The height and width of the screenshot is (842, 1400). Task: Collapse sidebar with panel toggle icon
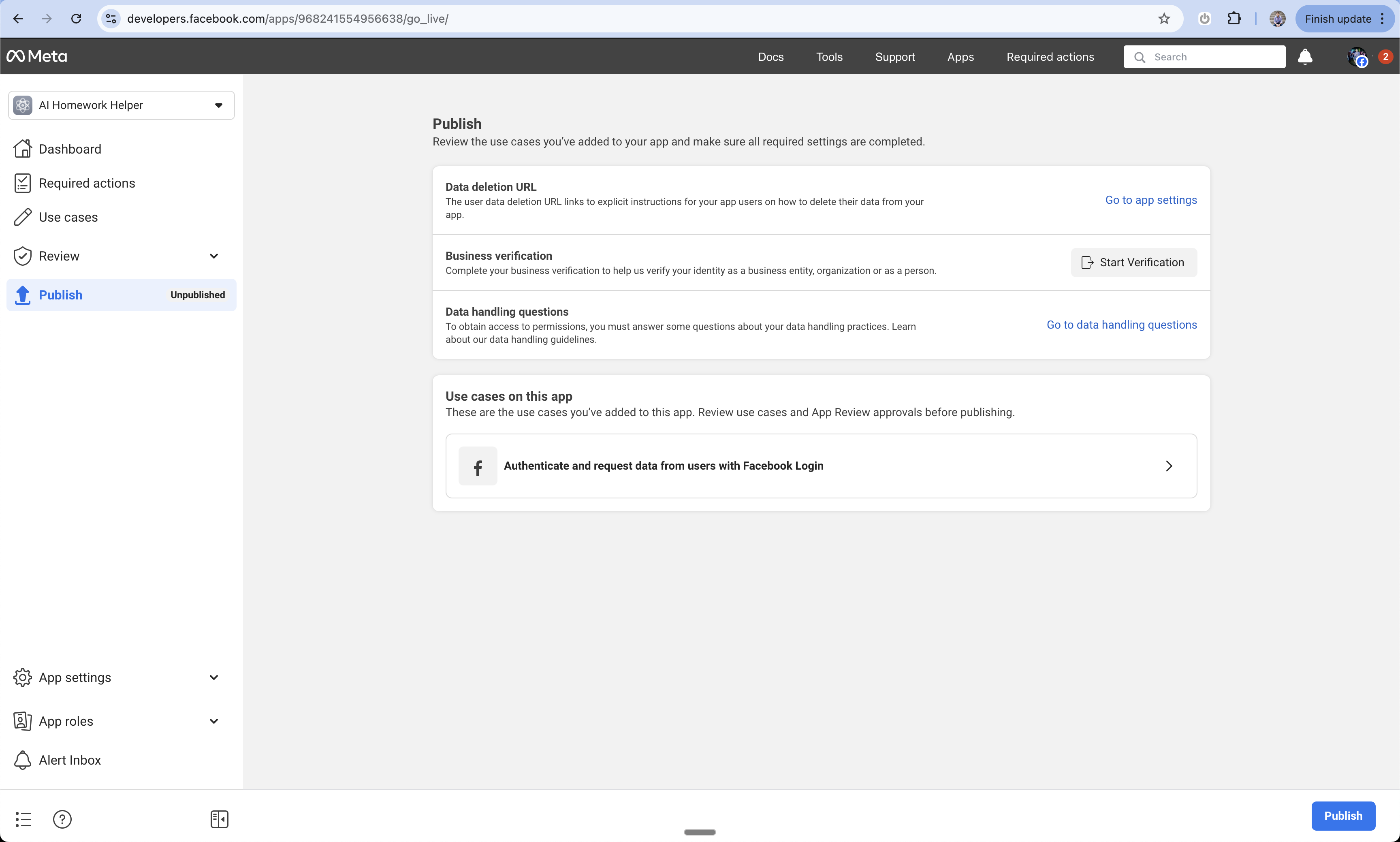[x=219, y=819]
